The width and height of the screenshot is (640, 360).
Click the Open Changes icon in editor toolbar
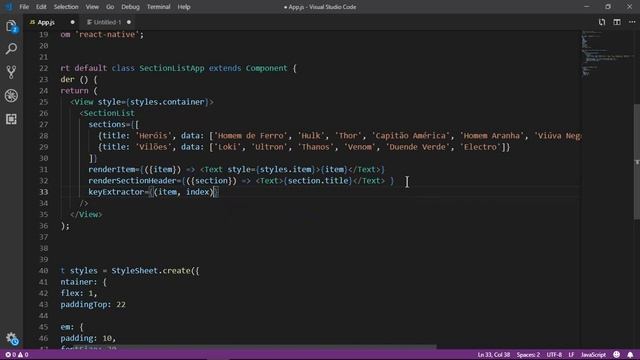click(602, 22)
